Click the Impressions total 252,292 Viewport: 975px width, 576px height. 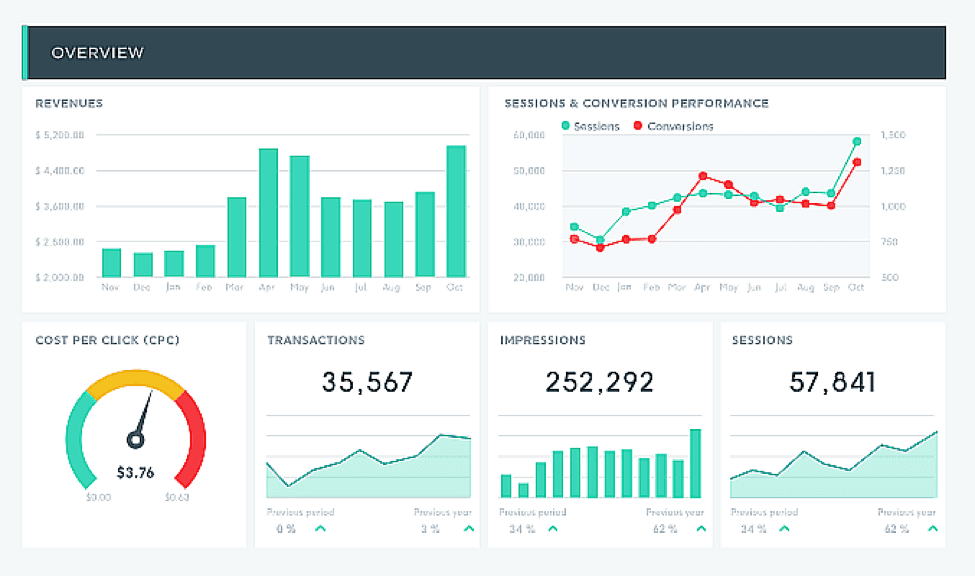click(598, 382)
